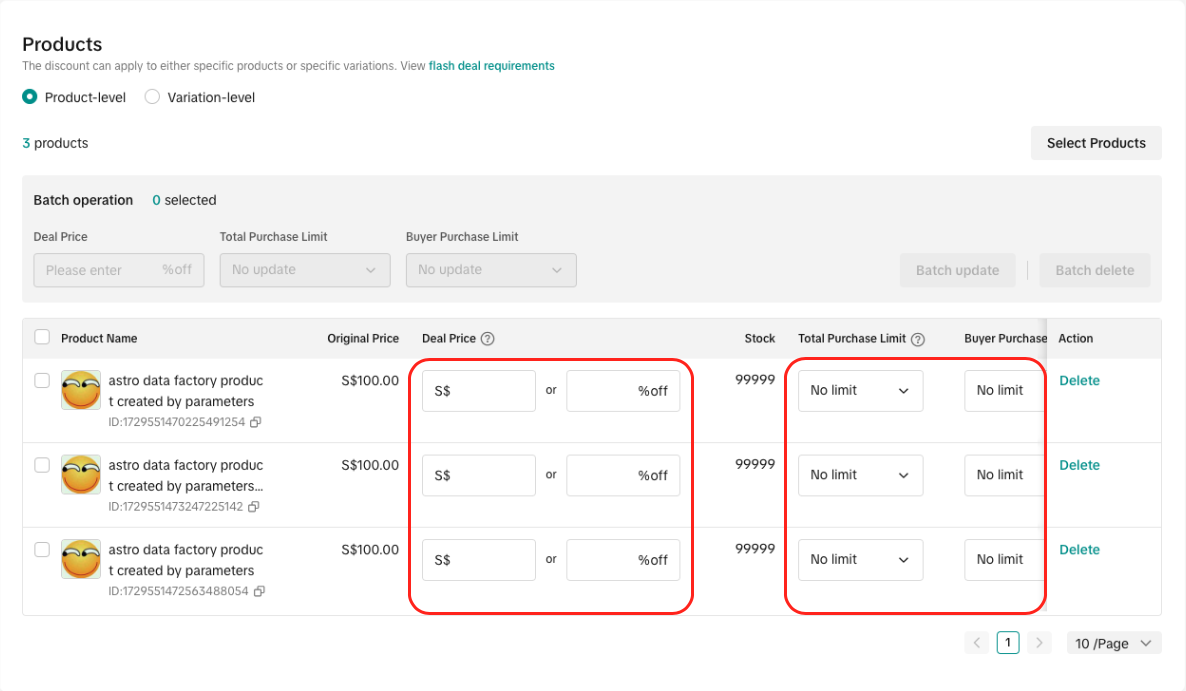This screenshot has width=1186, height=691.
Task: Click the Select Products button
Action: 1096,143
